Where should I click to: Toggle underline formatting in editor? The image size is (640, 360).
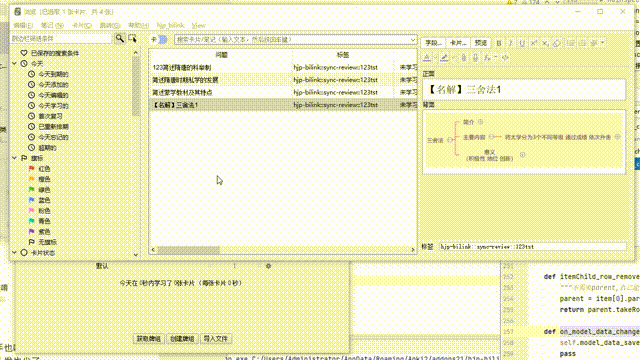click(x=522, y=43)
